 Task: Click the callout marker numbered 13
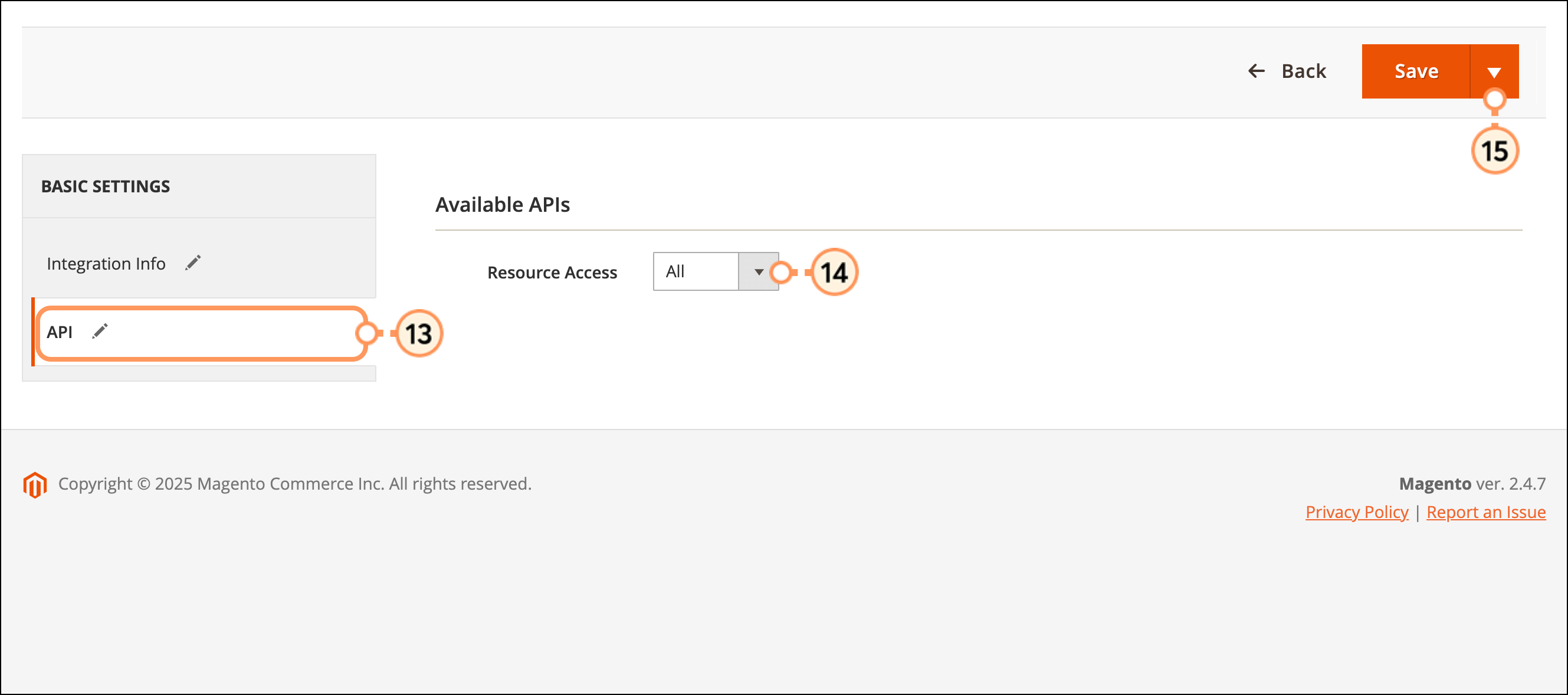(x=419, y=333)
